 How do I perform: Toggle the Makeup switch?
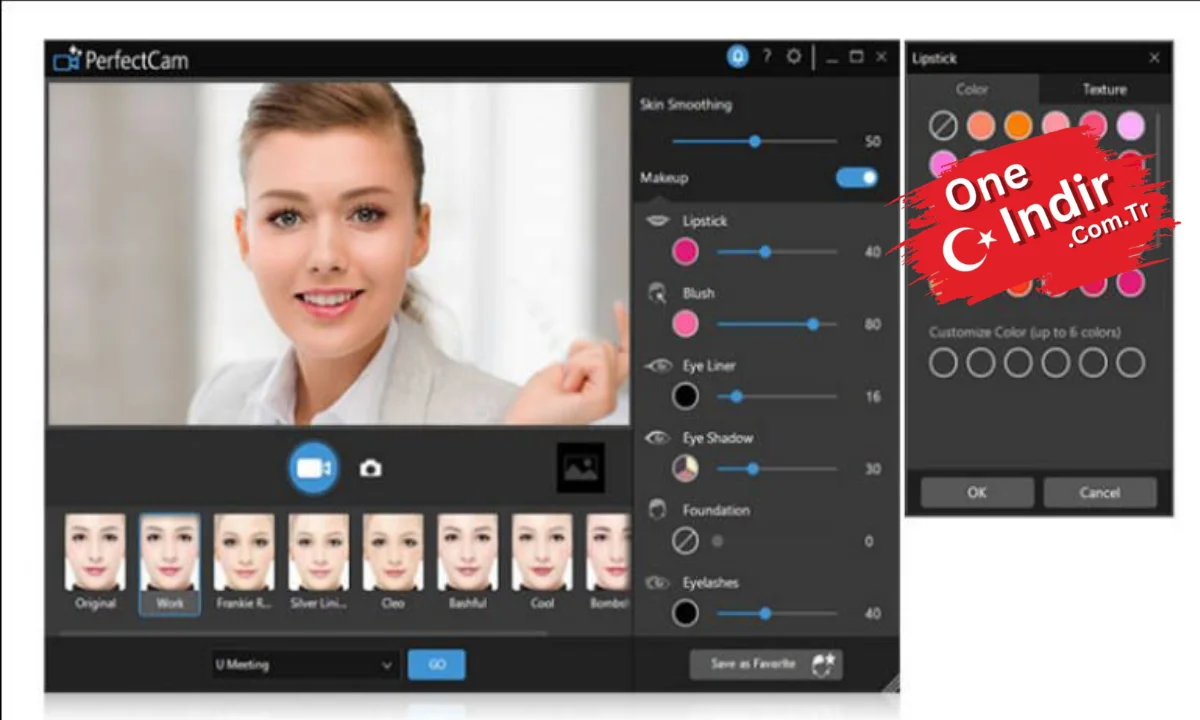pyautogui.click(x=856, y=177)
